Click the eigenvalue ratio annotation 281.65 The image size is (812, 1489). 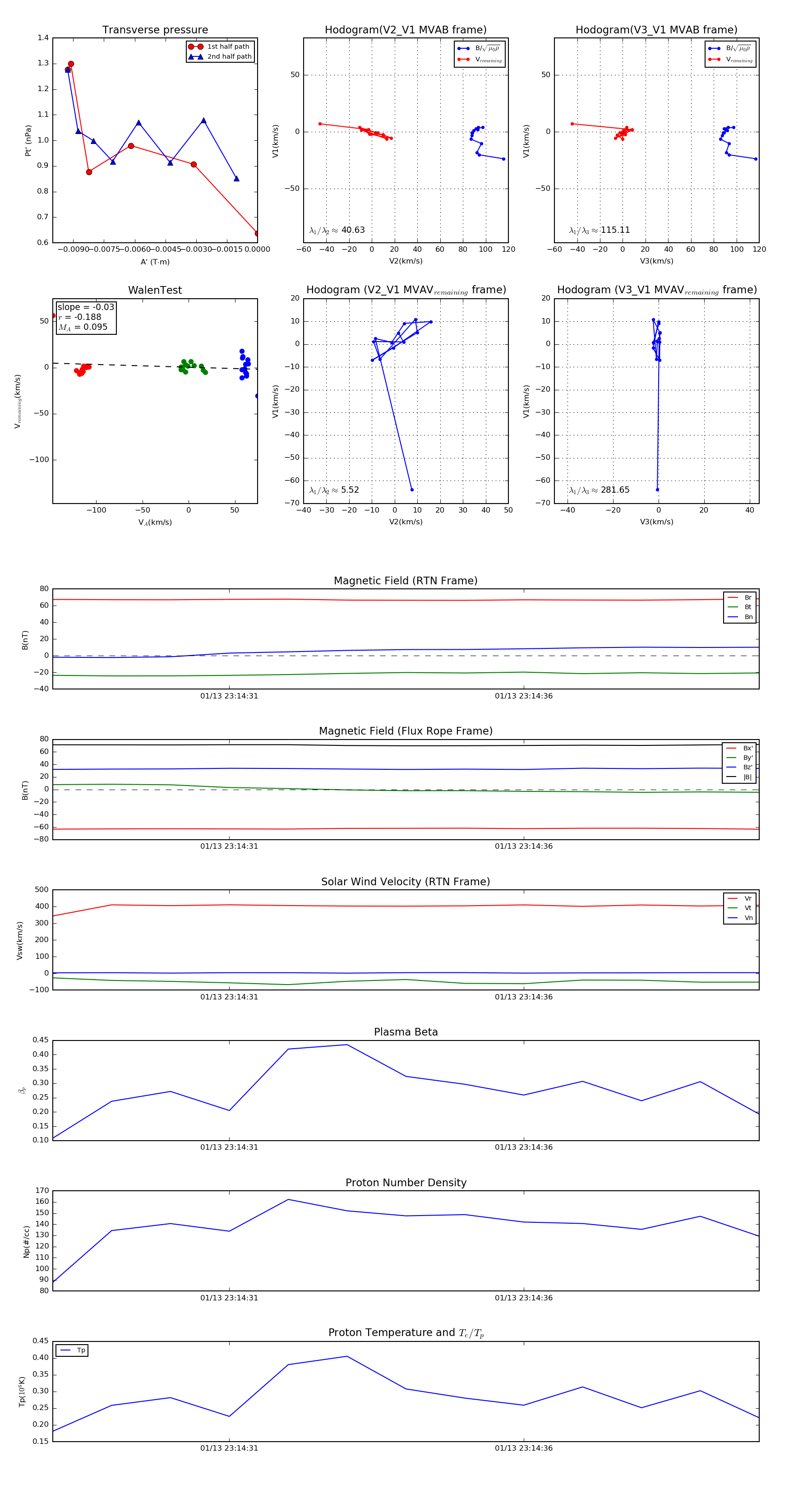tap(600, 490)
